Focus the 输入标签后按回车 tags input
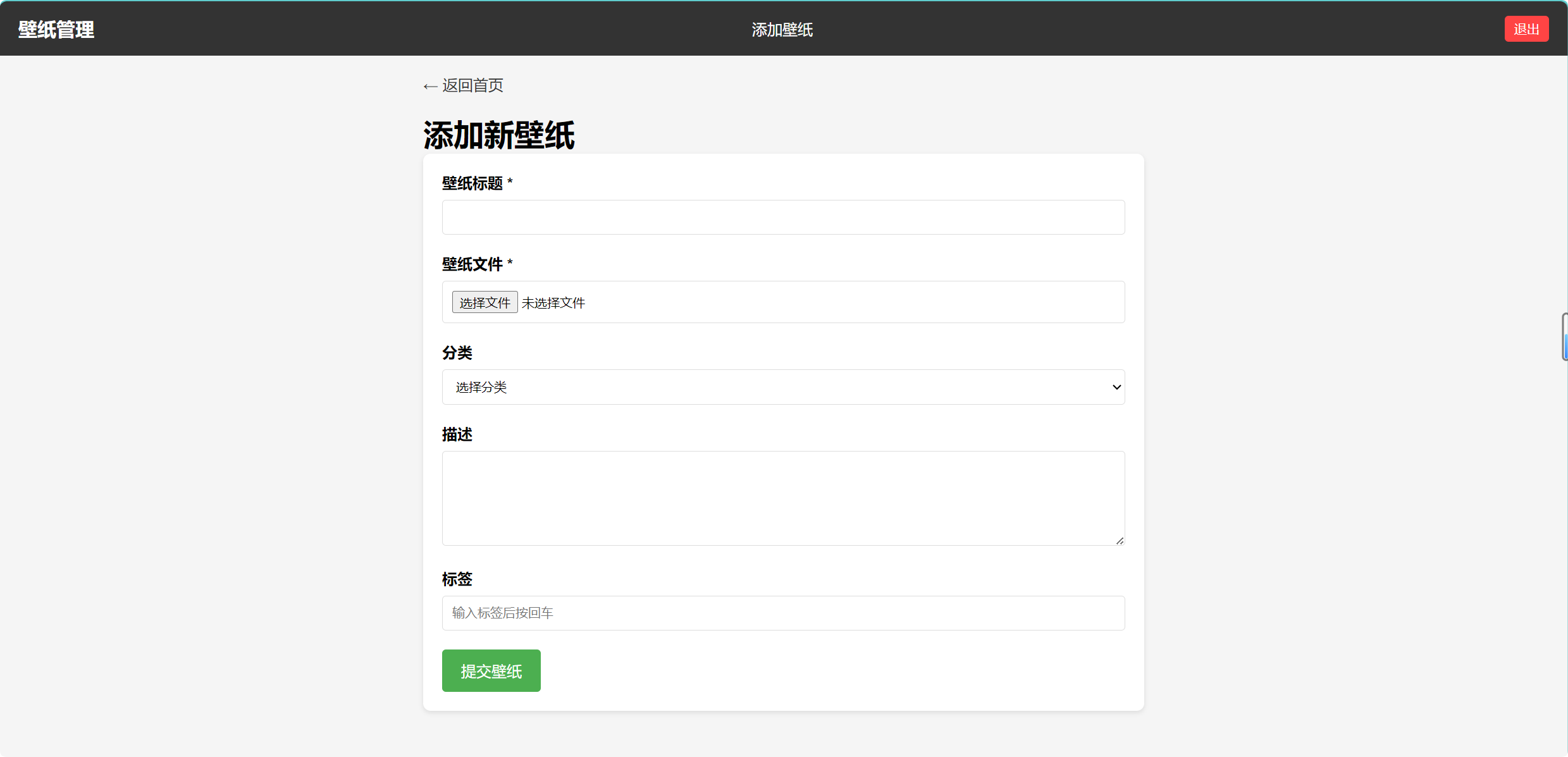The height and width of the screenshot is (757, 1568). tap(783, 613)
